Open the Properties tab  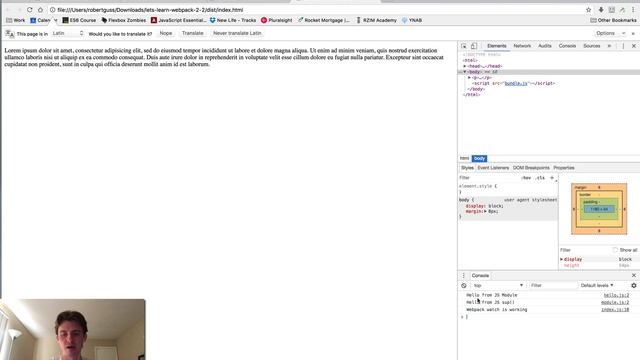[x=564, y=168]
